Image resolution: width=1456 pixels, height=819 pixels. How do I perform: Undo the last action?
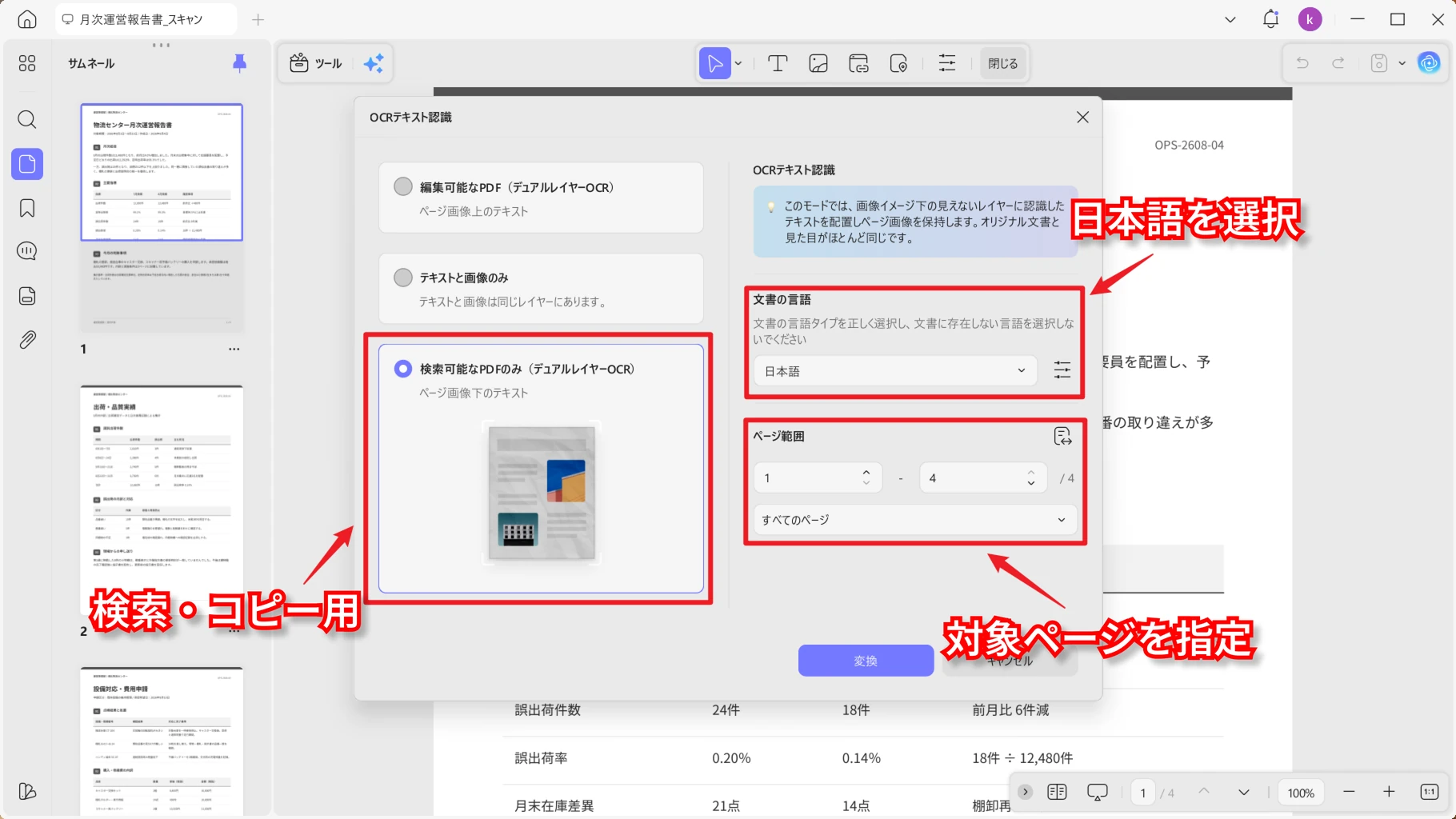[1302, 63]
